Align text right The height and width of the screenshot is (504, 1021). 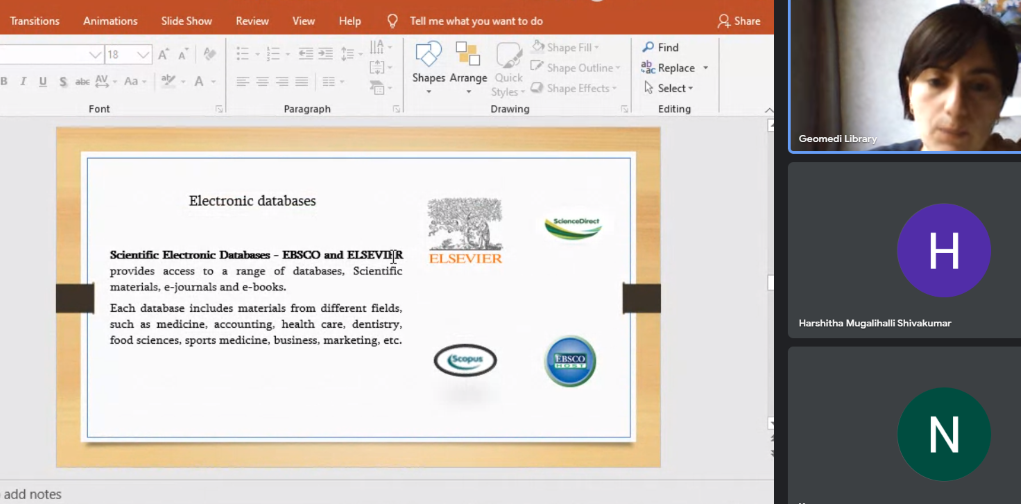[x=282, y=81]
